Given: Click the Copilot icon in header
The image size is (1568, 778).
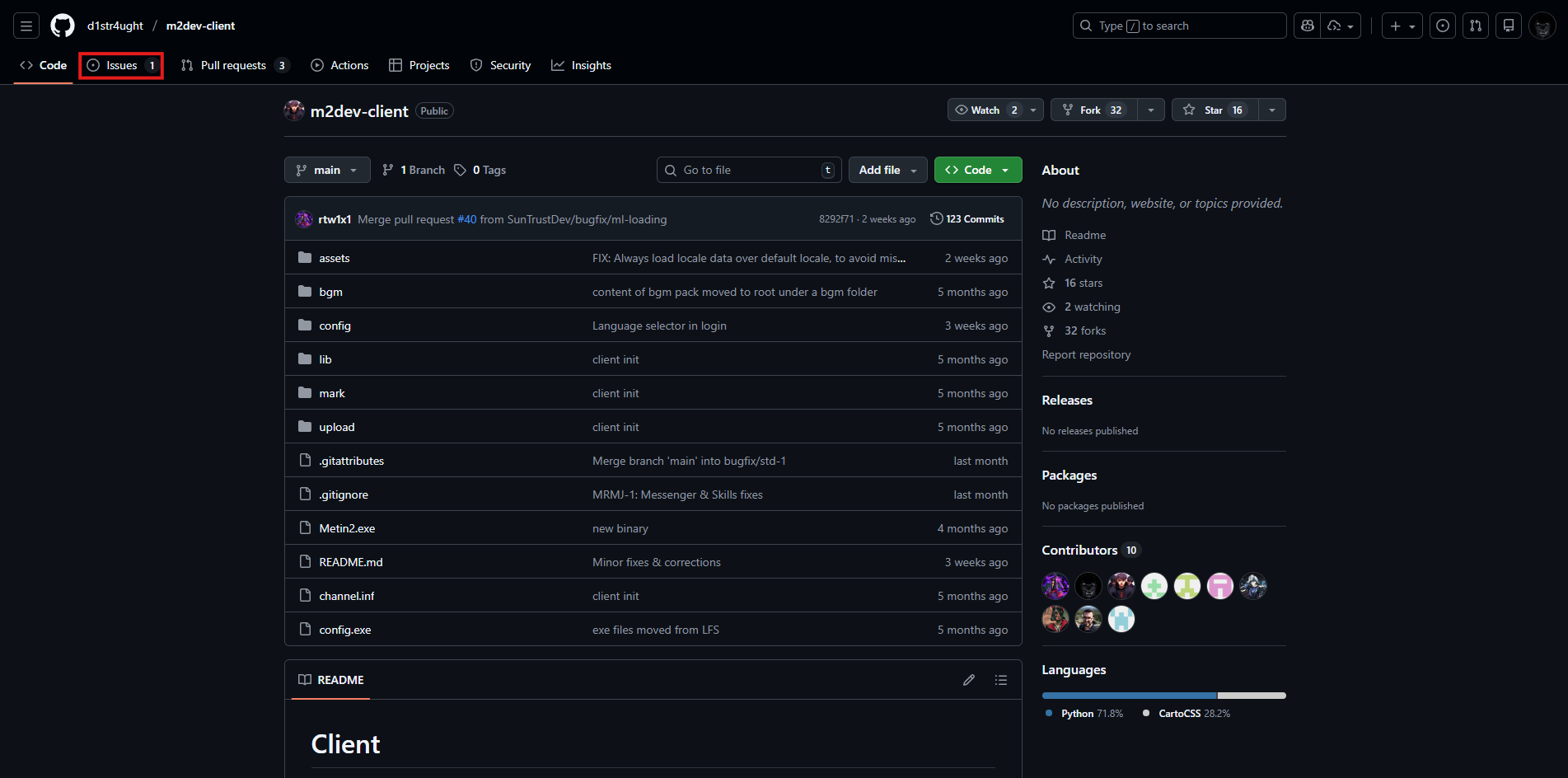Looking at the screenshot, I should click(x=1307, y=26).
